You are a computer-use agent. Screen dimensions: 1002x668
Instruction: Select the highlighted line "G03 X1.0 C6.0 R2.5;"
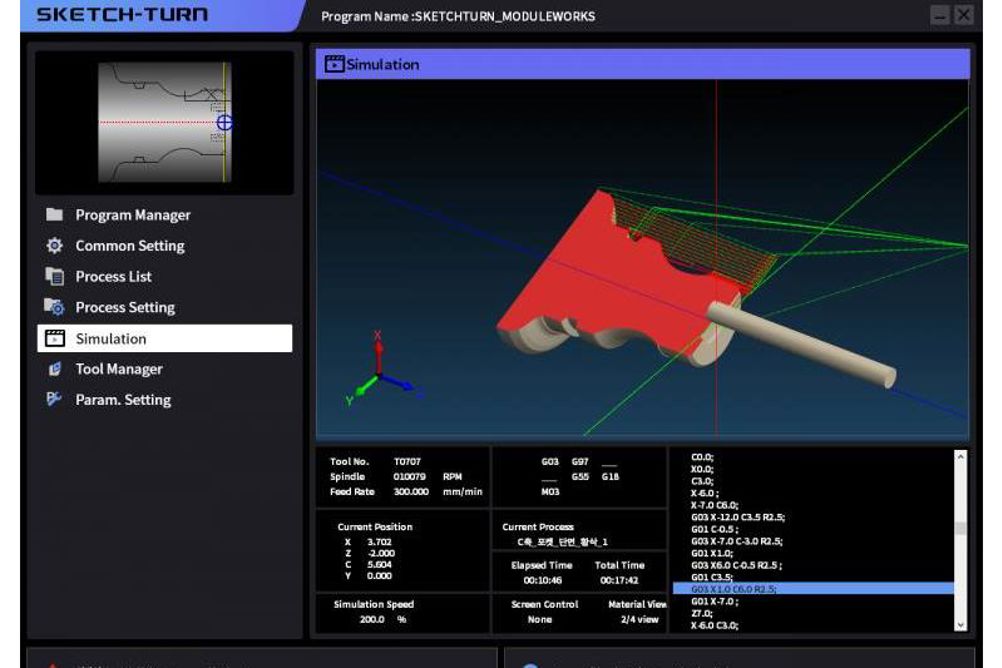click(x=813, y=589)
